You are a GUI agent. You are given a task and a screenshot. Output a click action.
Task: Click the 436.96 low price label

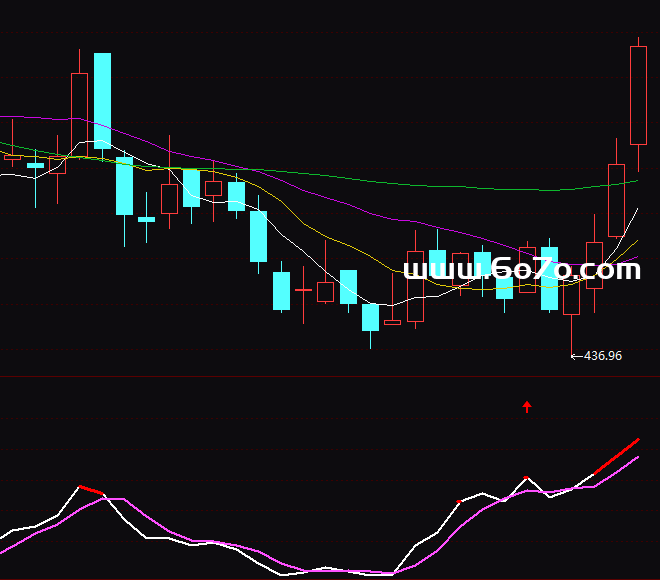pyautogui.click(x=602, y=355)
